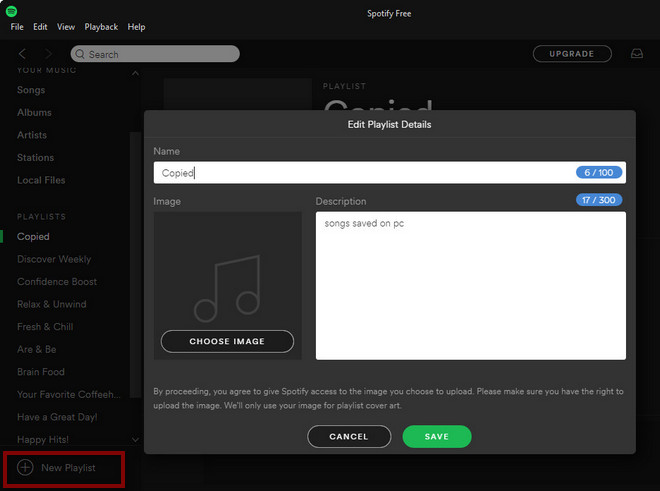Open the Edit menu

[40, 27]
